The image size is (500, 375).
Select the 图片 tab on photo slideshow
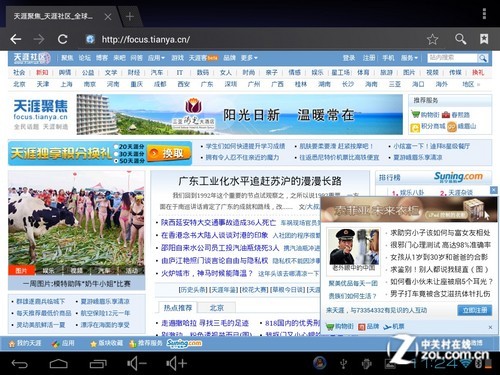(x=21, y=270)
